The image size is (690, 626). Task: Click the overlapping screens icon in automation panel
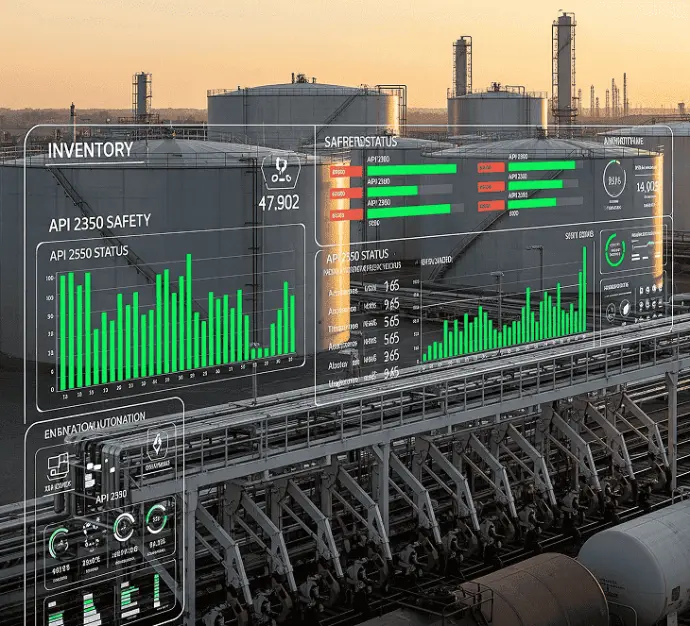[57, 462]
